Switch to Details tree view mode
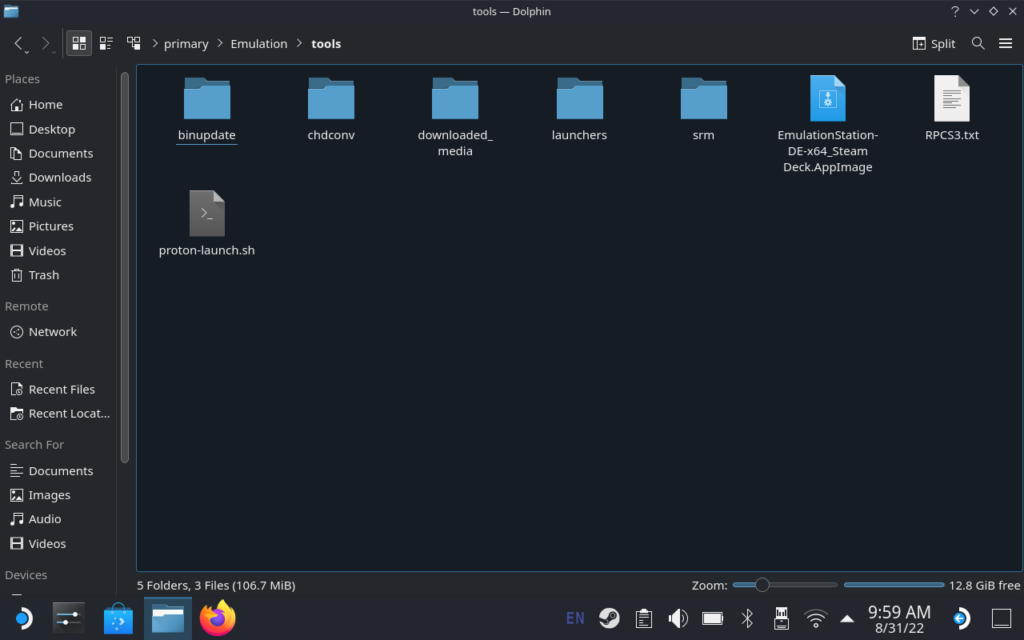The width and height of the screenshot is (1024, 640). coord(134,43)
